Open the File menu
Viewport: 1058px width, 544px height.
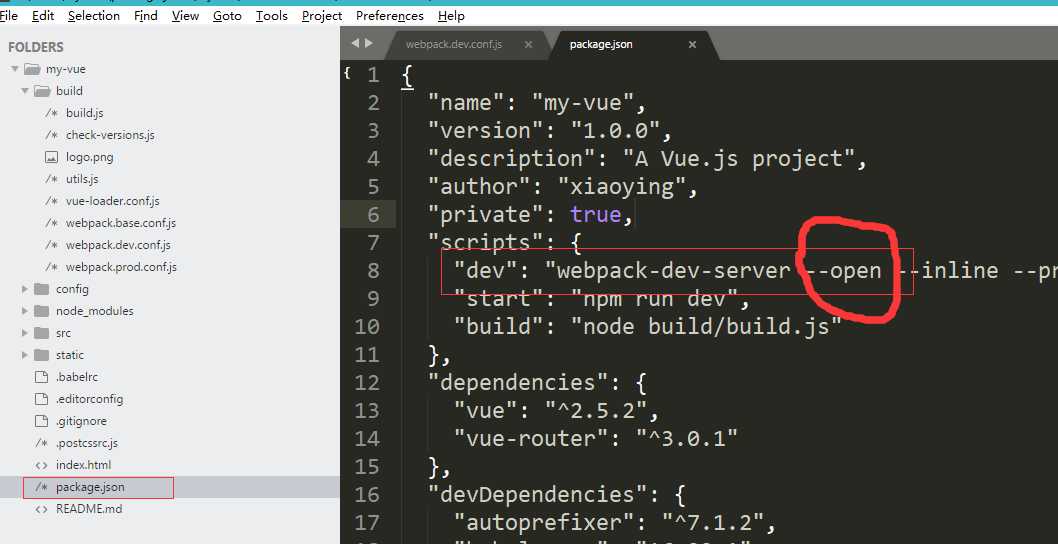coord(9,16)
